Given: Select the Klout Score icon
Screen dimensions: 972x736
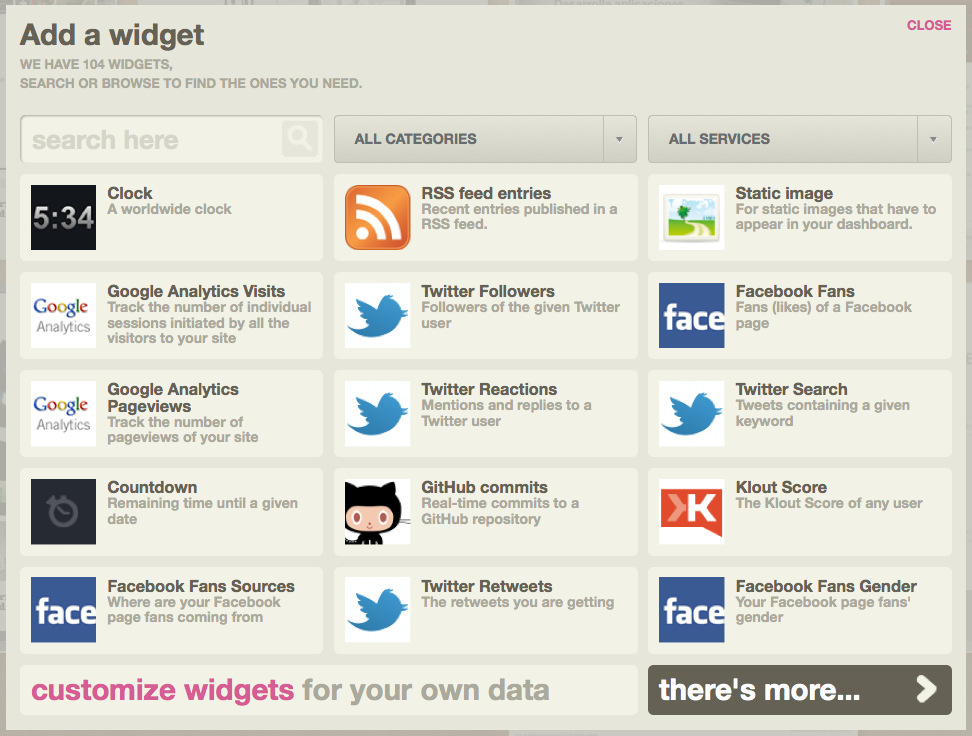Looking at the screenshot, I should 691,512.
